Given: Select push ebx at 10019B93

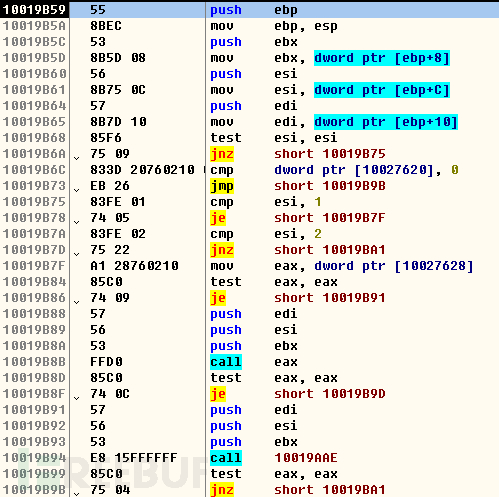Looking at the screenshot, I should [254, 442].
